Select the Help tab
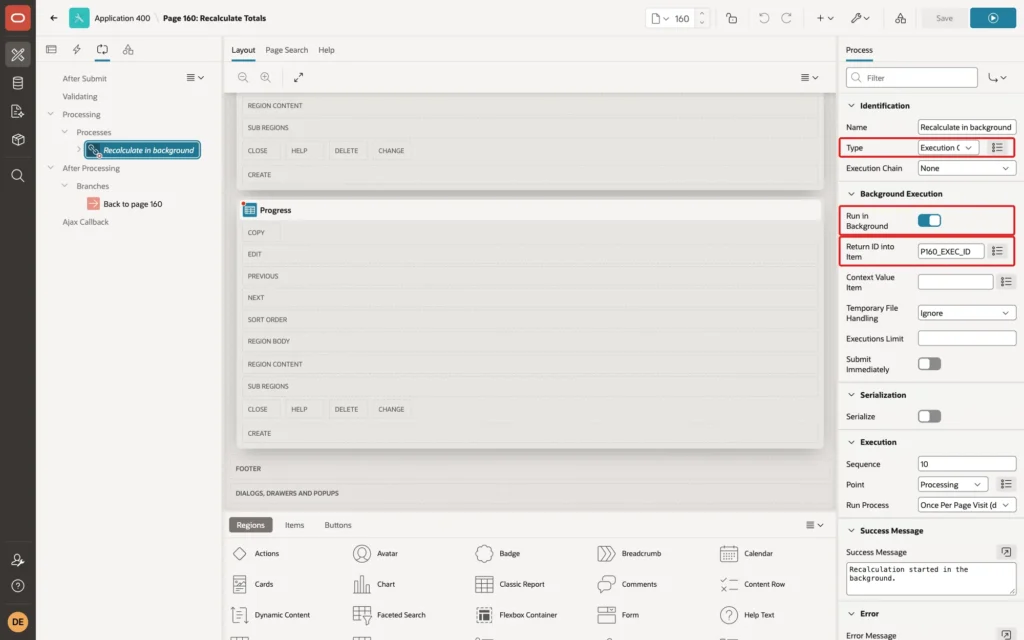The height and width of the screenshot is (640, 1024). click(326, 50)
